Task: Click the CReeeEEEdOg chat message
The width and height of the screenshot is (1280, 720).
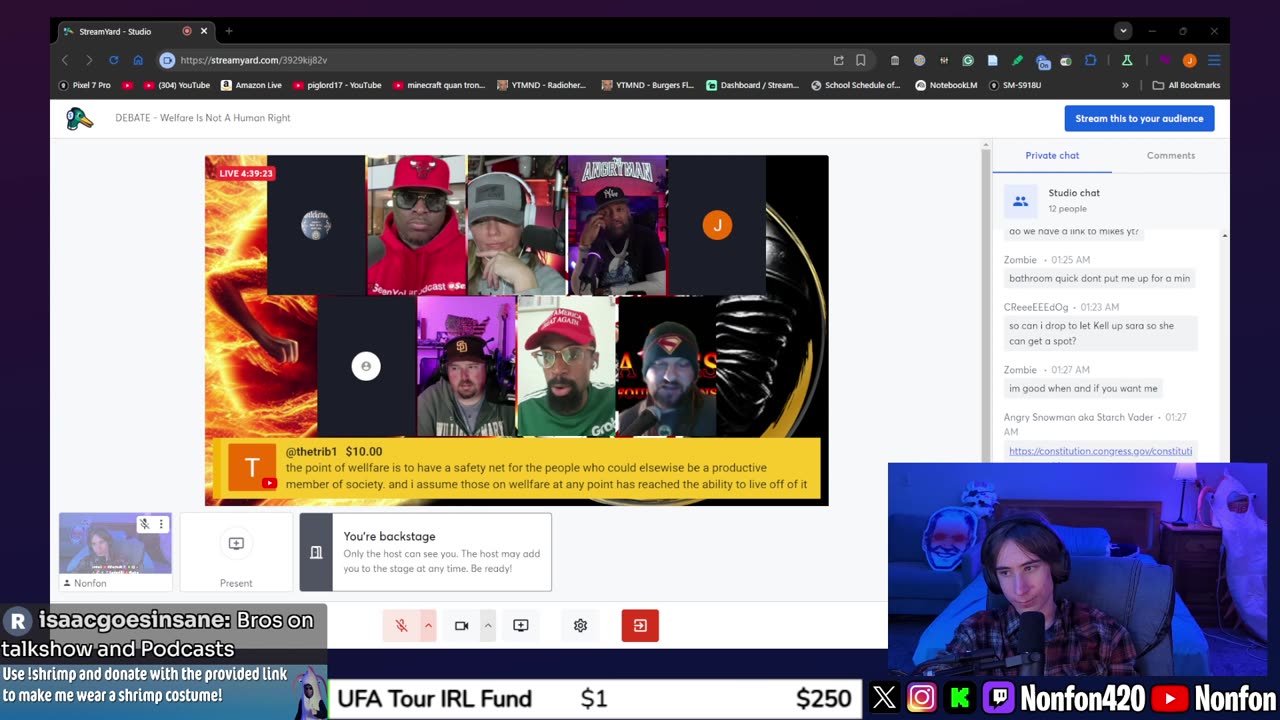Action: coord(1100,333)
